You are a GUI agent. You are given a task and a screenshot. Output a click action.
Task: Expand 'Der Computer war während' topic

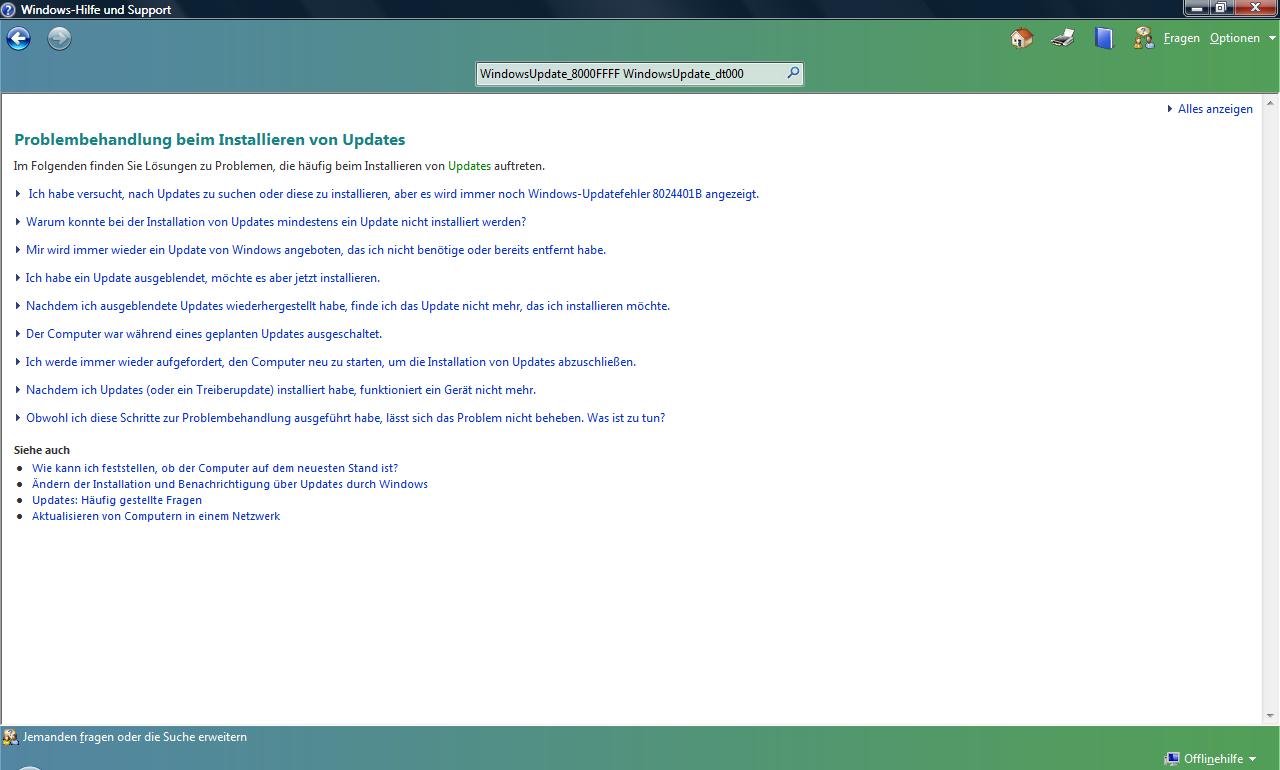203,334
